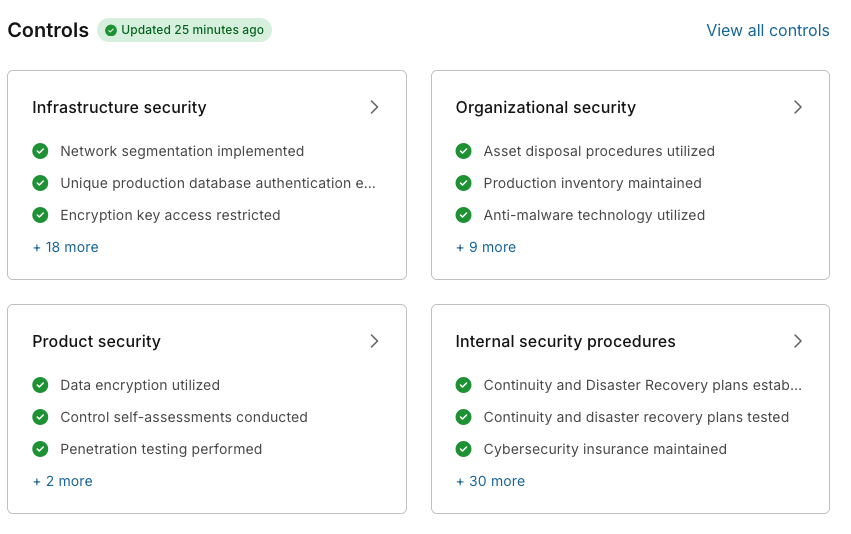851x534 pixels.
Task: Show 30 more internal security procedures
Action: pyautogui.click(x=490, y=481)
